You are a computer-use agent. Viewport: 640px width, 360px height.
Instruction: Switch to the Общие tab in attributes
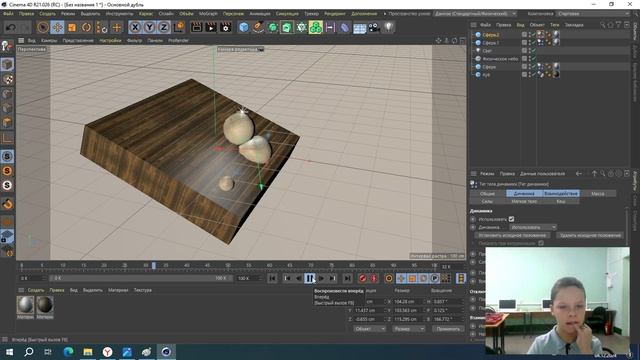[x=487, y=193]
